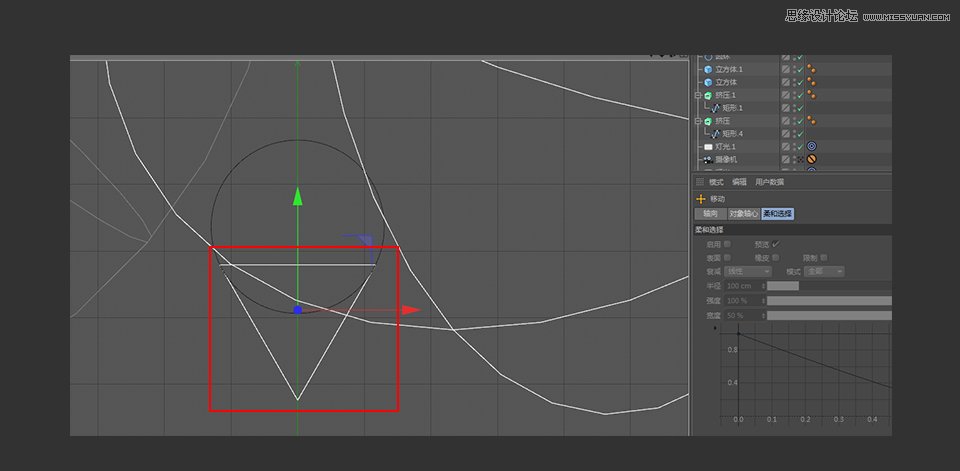
Task: Open the 模式 mode dropdown set to 全部
Action: pyautogui.click(x=824, y=271)
